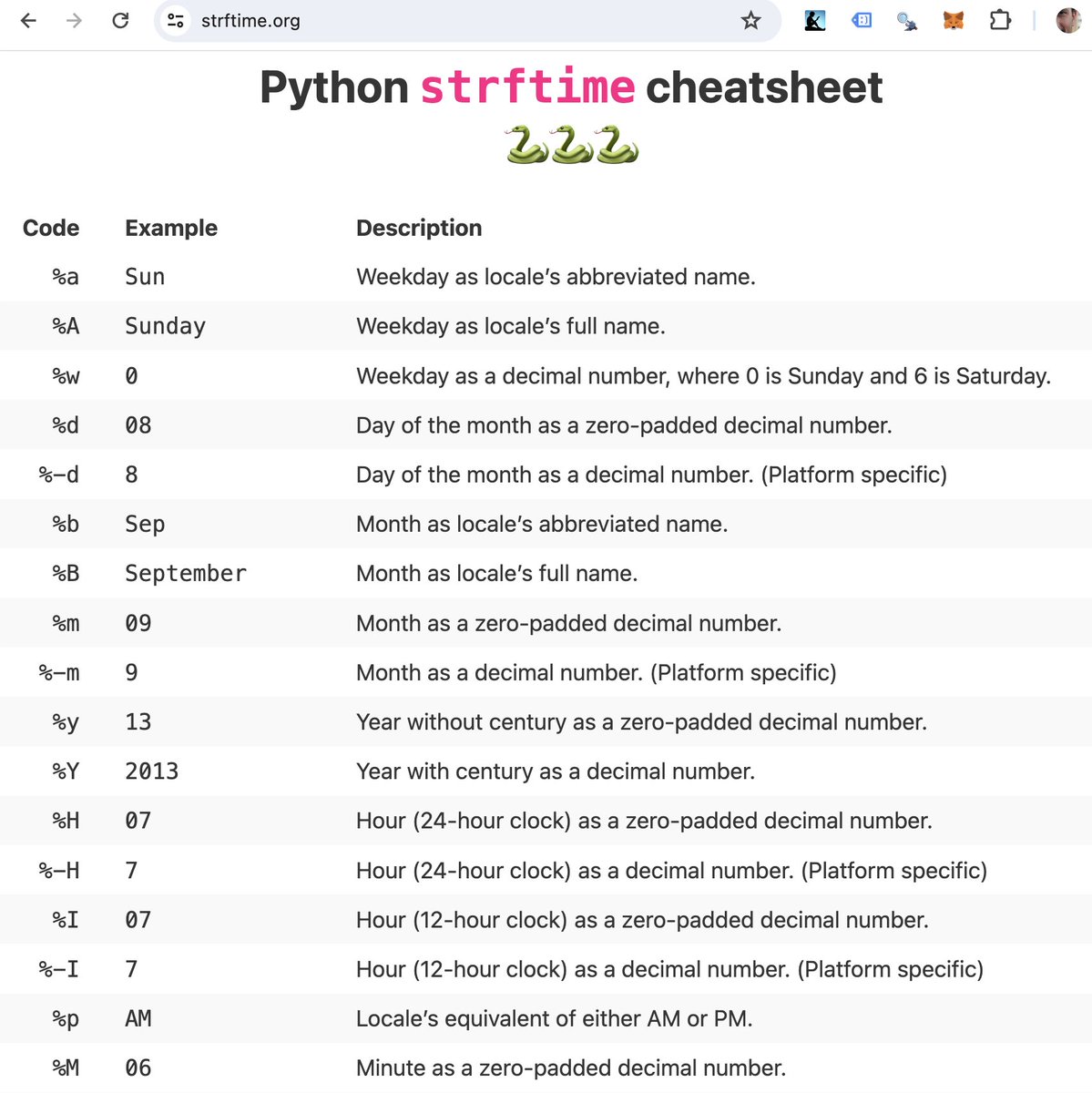The height and width of the screenshot is (1093, 1092).
Task: Click the Sunday example text
Action: pyautogui.click(x=165, y=326)
